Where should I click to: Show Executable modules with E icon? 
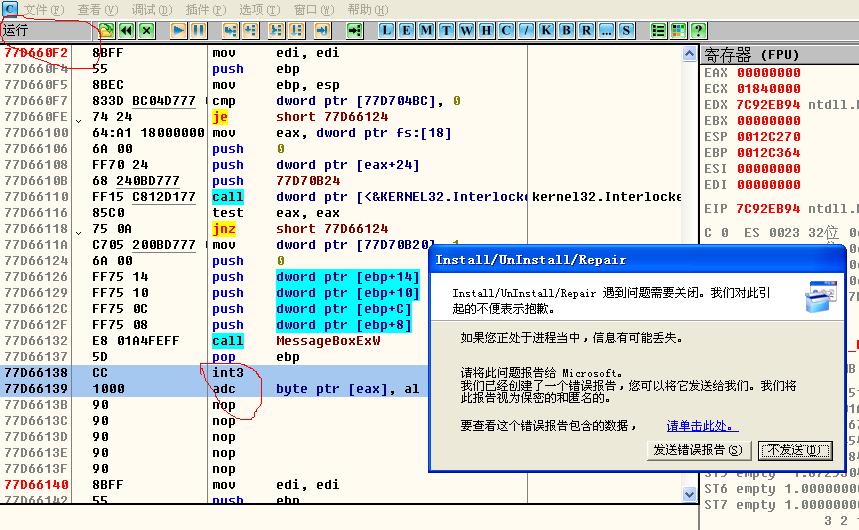coord(406,30)
